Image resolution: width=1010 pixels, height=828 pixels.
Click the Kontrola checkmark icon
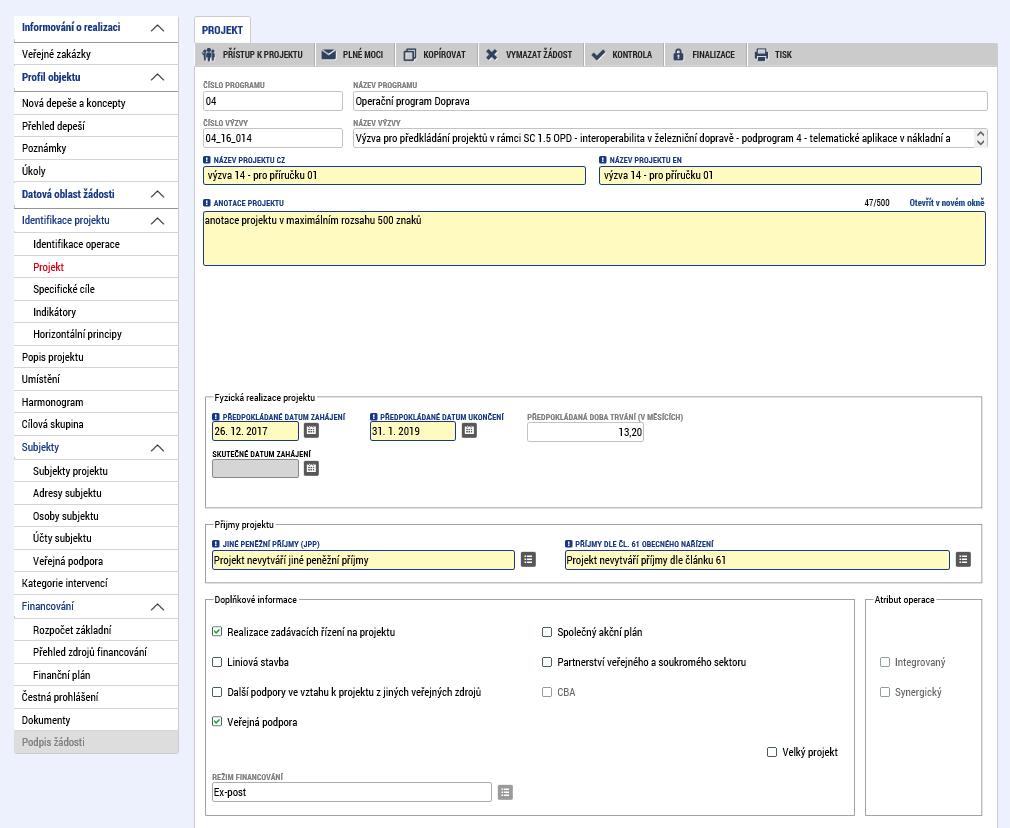(598, 55)
